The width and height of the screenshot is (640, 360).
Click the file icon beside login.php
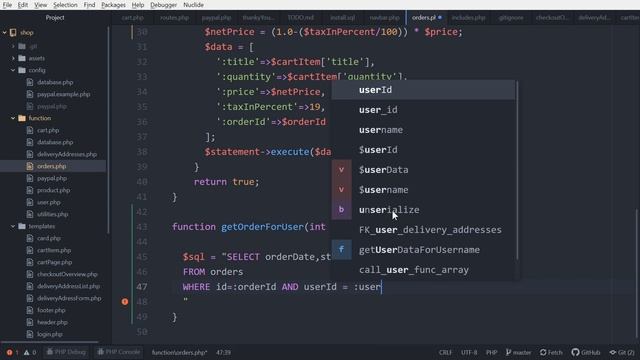[30, 334]
